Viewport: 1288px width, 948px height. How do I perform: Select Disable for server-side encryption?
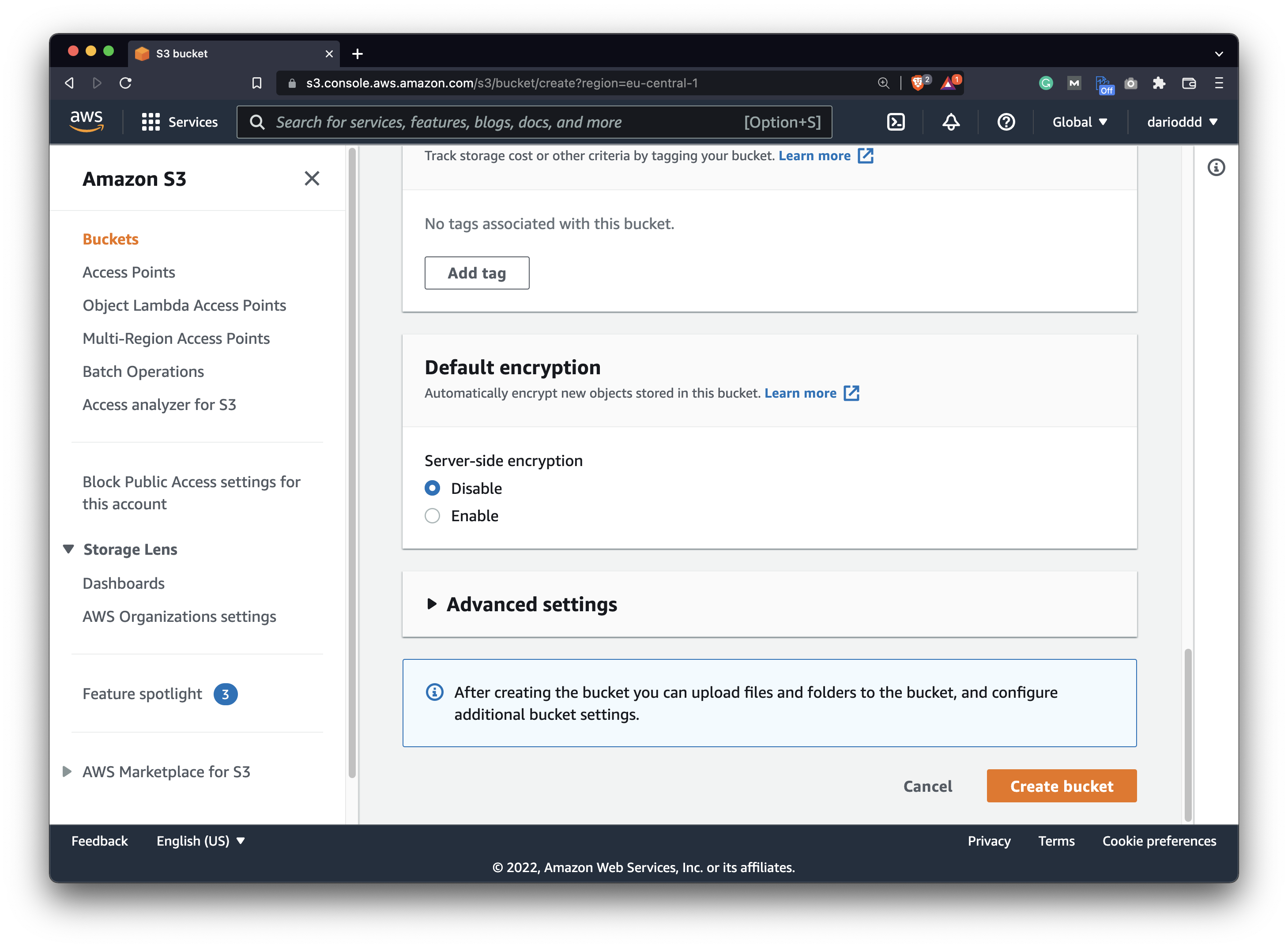pos(432,488)
